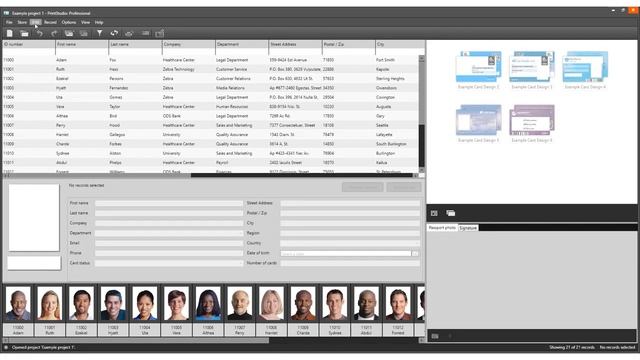This screenshot has height=360, width=640.
Task: Select Example Card Design 5 thumbnail
Action: [478, 120]
